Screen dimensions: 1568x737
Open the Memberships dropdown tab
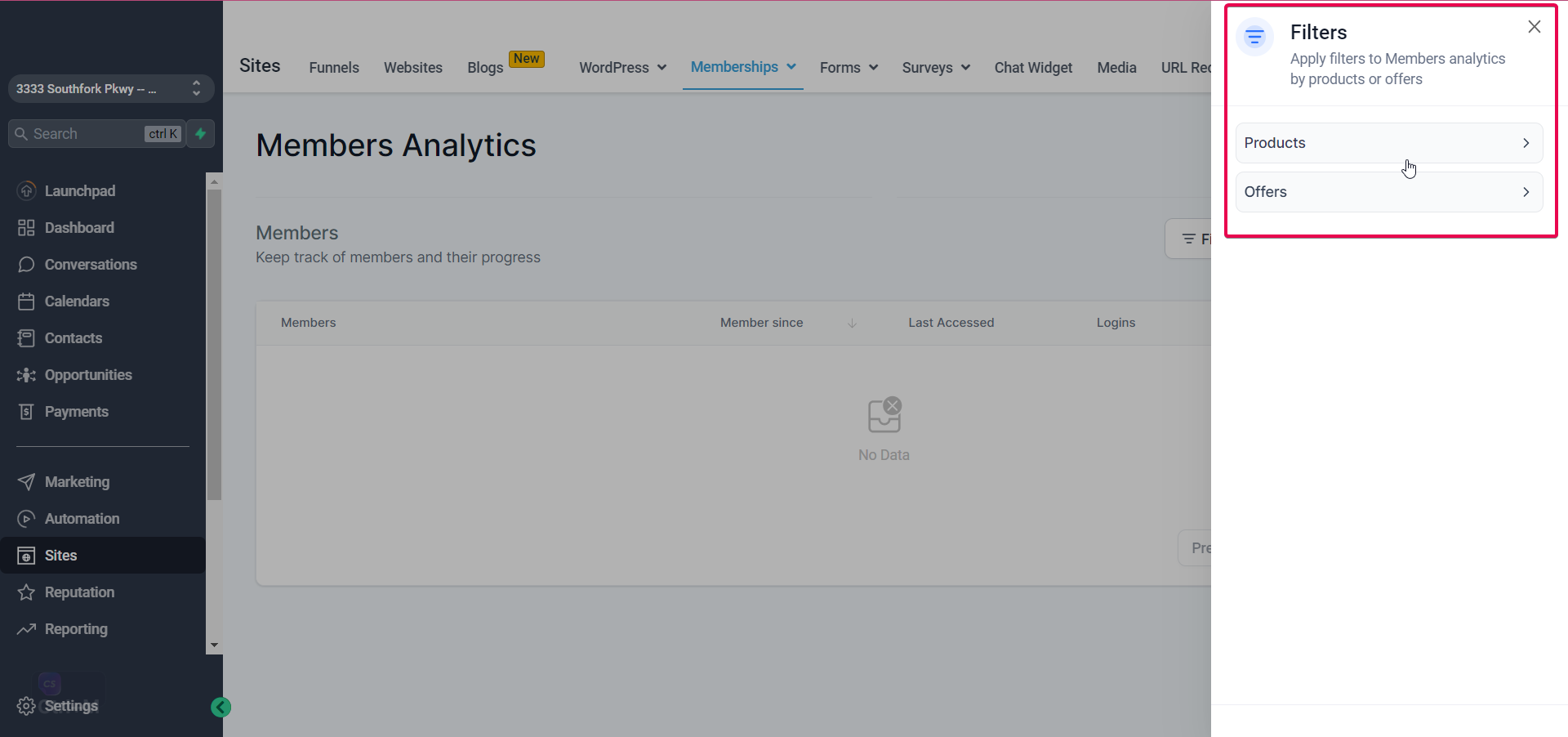coord(742,67)
